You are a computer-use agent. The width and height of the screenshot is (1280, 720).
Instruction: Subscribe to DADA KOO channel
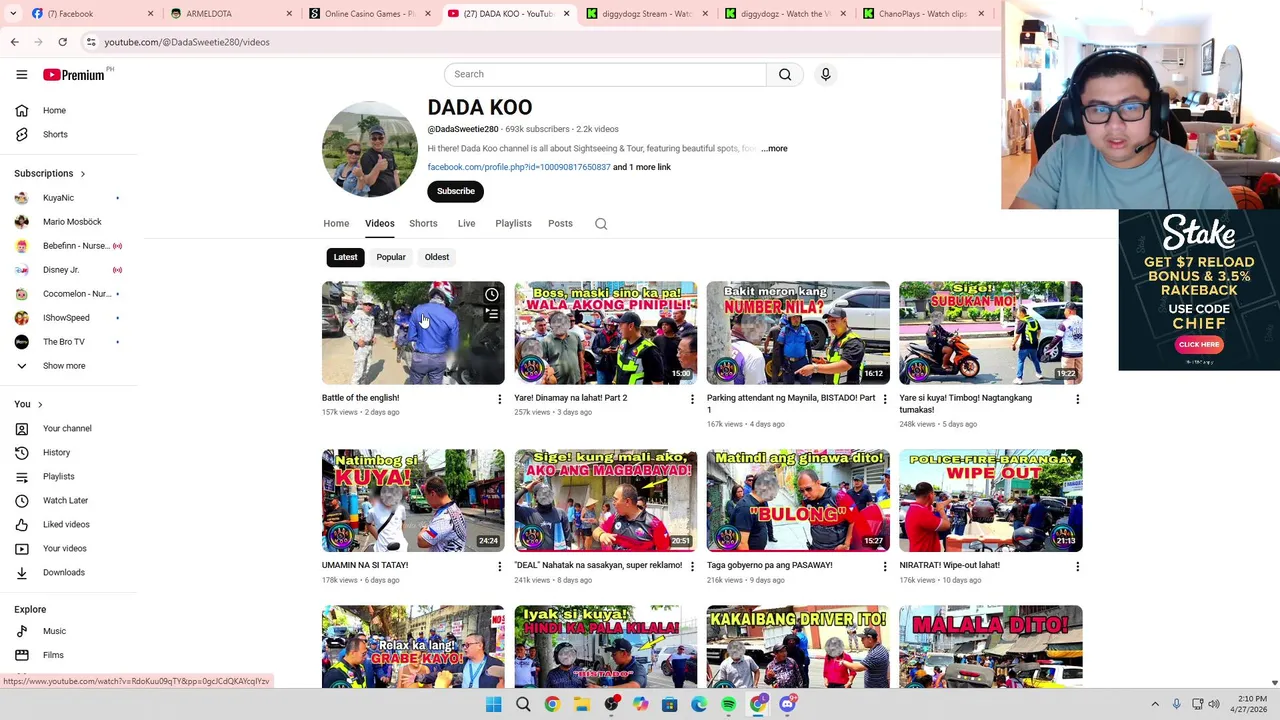pyautogui.click(x=455, y=191)
